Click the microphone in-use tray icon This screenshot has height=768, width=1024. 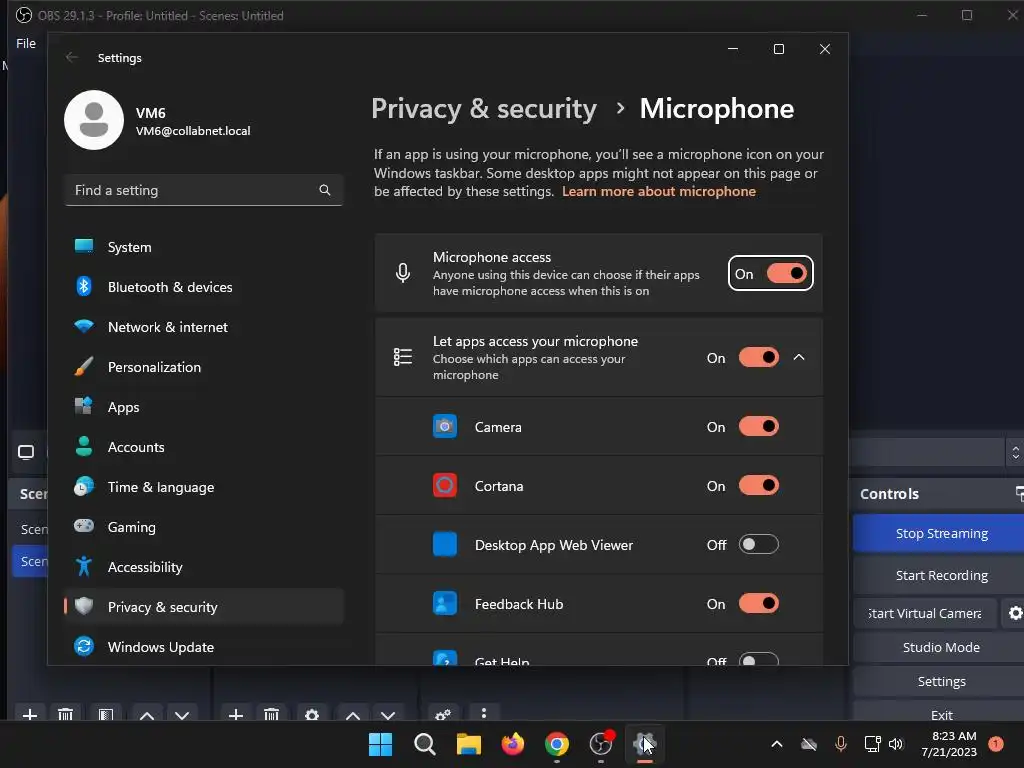coord(840,744)
